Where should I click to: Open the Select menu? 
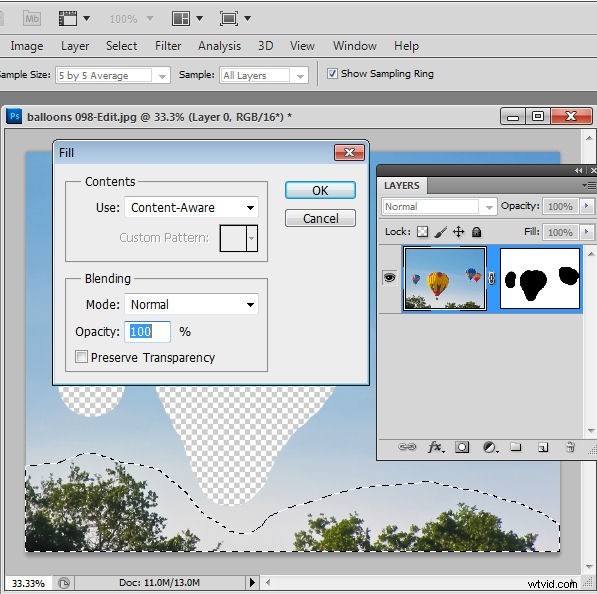pyautogui.click(x=121, y=46)
